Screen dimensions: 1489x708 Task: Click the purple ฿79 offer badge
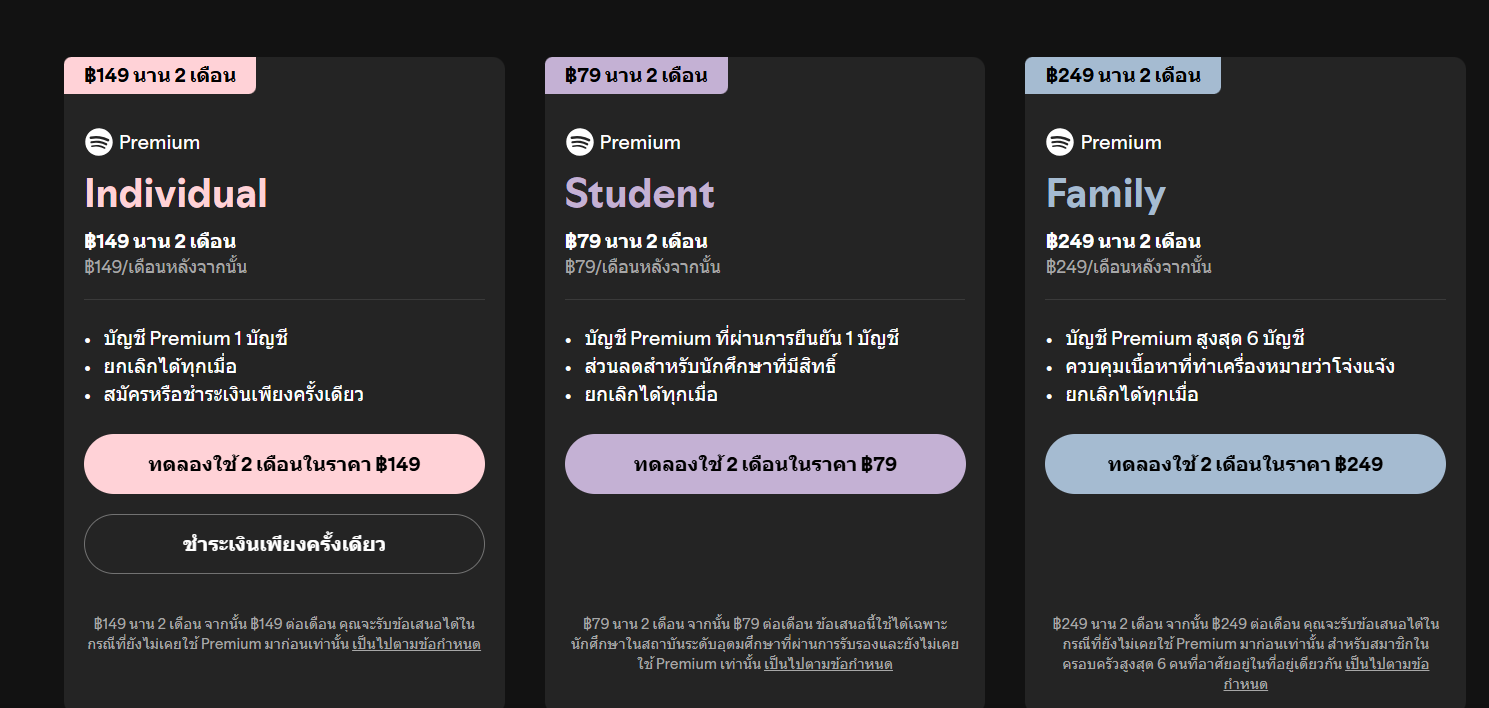(x=636, y=76)
